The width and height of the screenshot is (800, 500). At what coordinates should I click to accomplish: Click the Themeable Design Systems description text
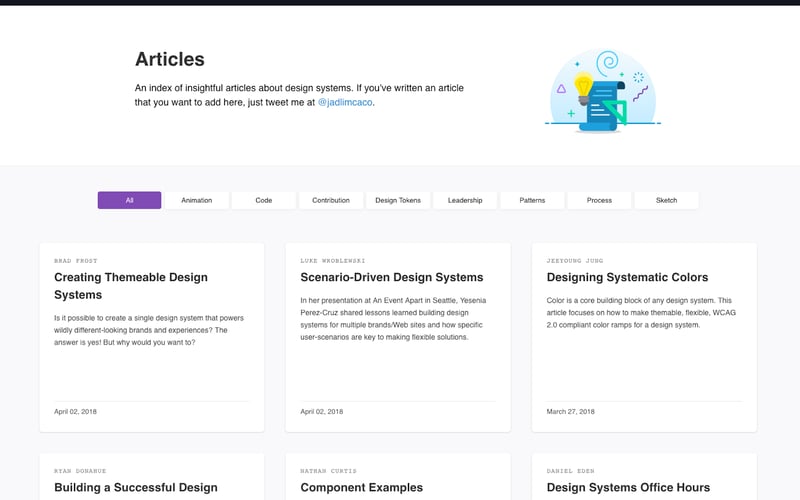pos(149,330)
